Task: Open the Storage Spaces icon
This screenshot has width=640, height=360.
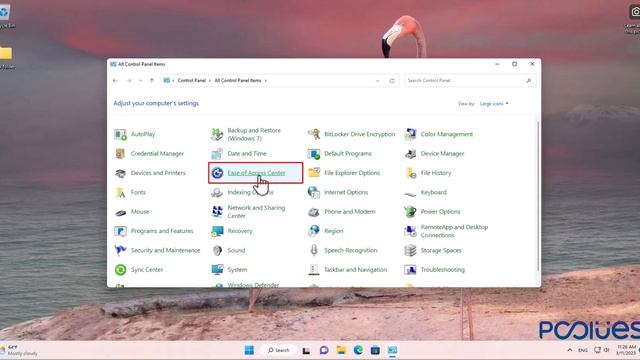Action: click(410, 250)
